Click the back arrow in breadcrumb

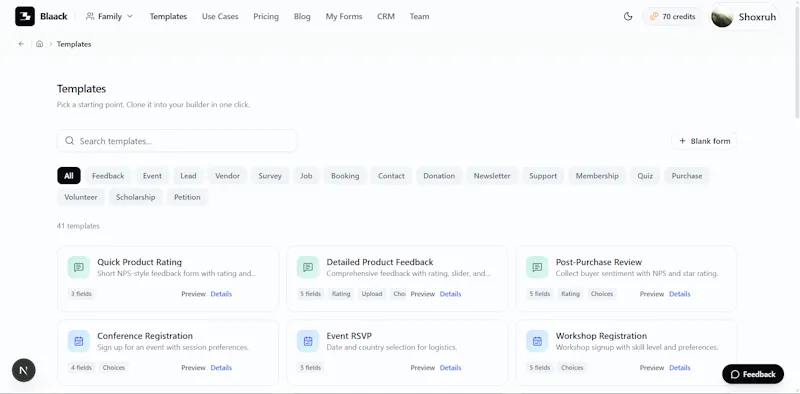coord(21,44)
